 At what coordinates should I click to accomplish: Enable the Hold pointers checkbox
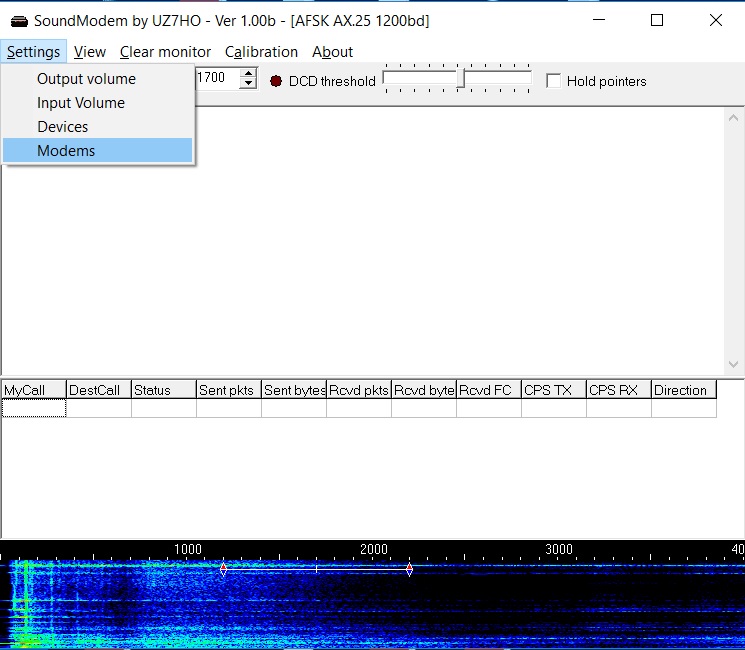point(553,81)
